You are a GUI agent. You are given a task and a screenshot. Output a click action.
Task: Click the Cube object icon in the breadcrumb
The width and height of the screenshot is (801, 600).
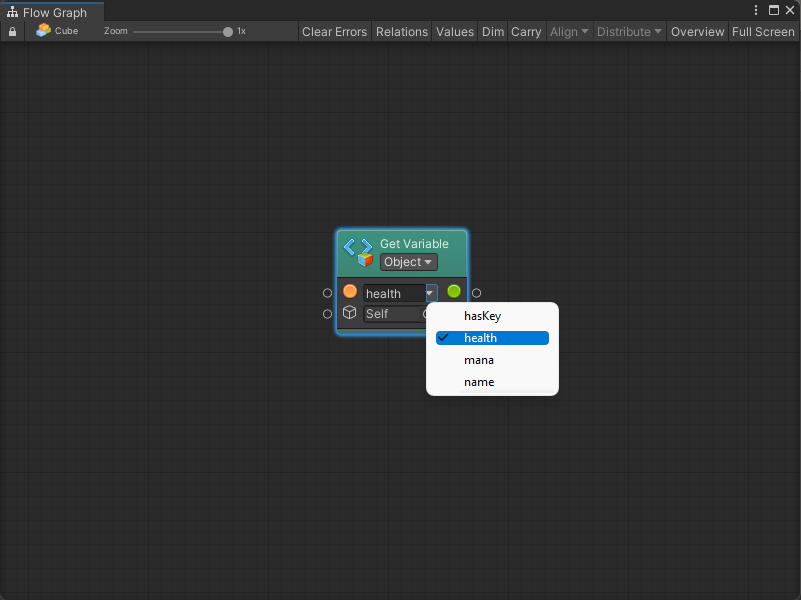coord(43,31)
